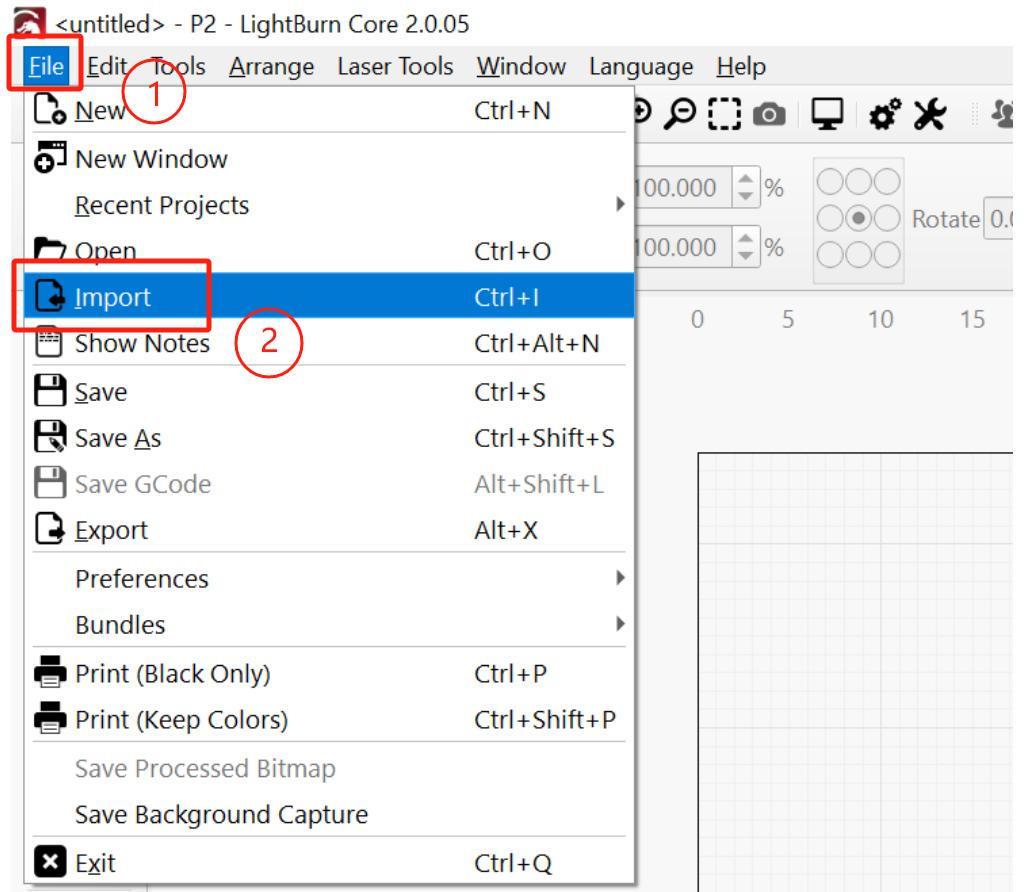Viewport: 1024px width, 892px height.
Task: Select the top-right anchor radio button
Action: (887, 182)
